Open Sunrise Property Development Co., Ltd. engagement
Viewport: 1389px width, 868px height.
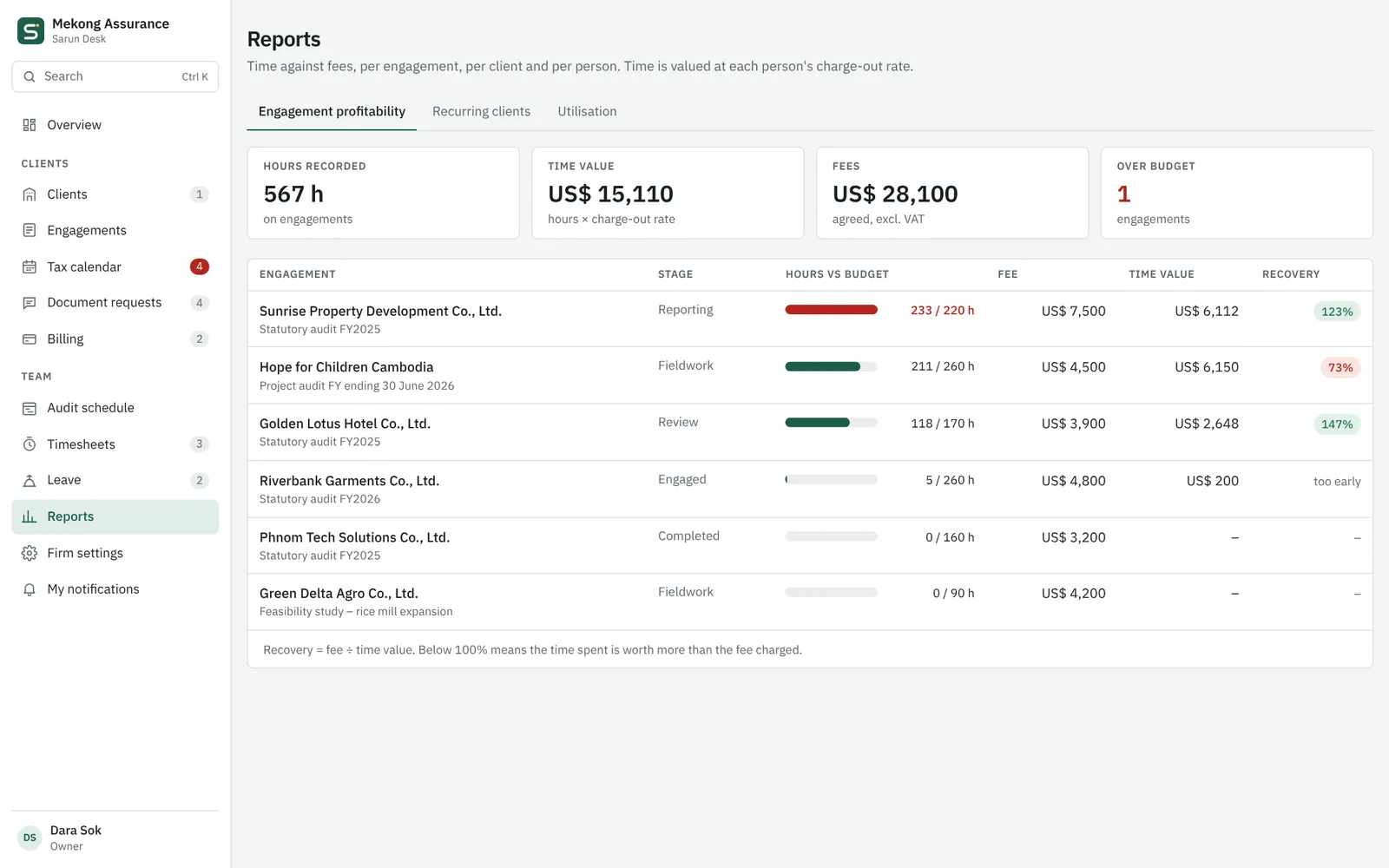[380, 311]
